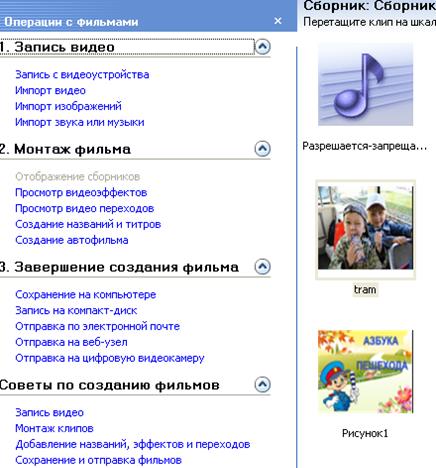Select Создание названий и титров
This screenshot has width=436, height=468.
point(88,224)
